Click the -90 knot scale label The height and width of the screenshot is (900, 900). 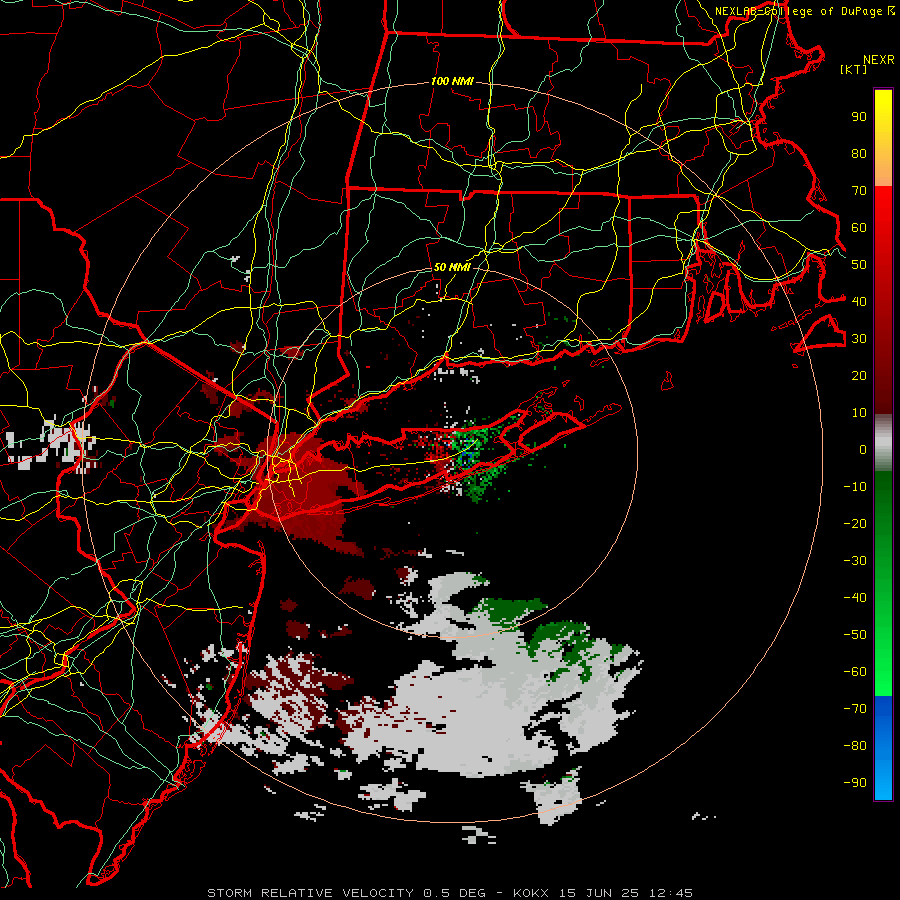pos(855,782)
